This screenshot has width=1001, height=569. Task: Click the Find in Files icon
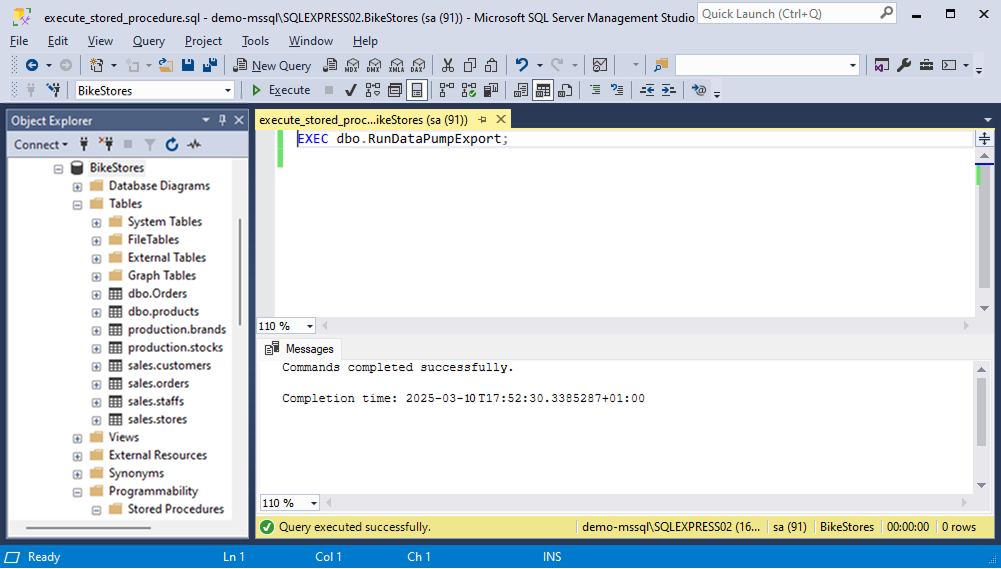661,65
